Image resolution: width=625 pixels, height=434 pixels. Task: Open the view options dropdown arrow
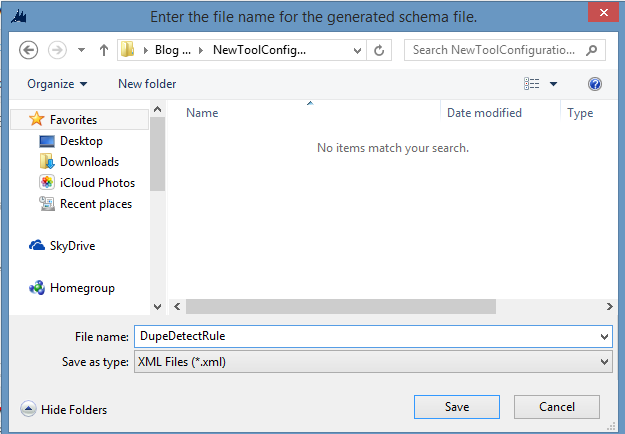(x=554, y=85)
